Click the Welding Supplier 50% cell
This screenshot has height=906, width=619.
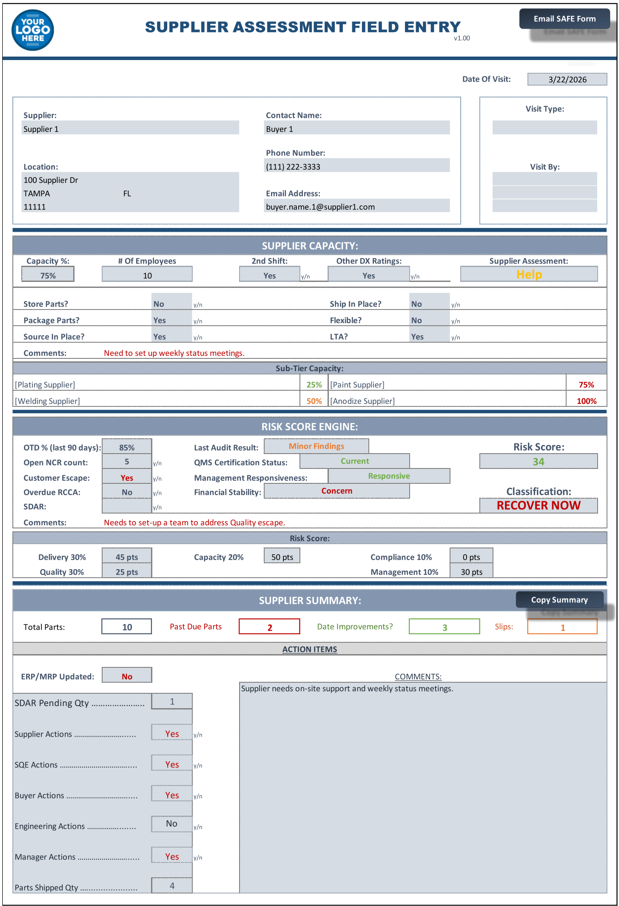(314, 400)
